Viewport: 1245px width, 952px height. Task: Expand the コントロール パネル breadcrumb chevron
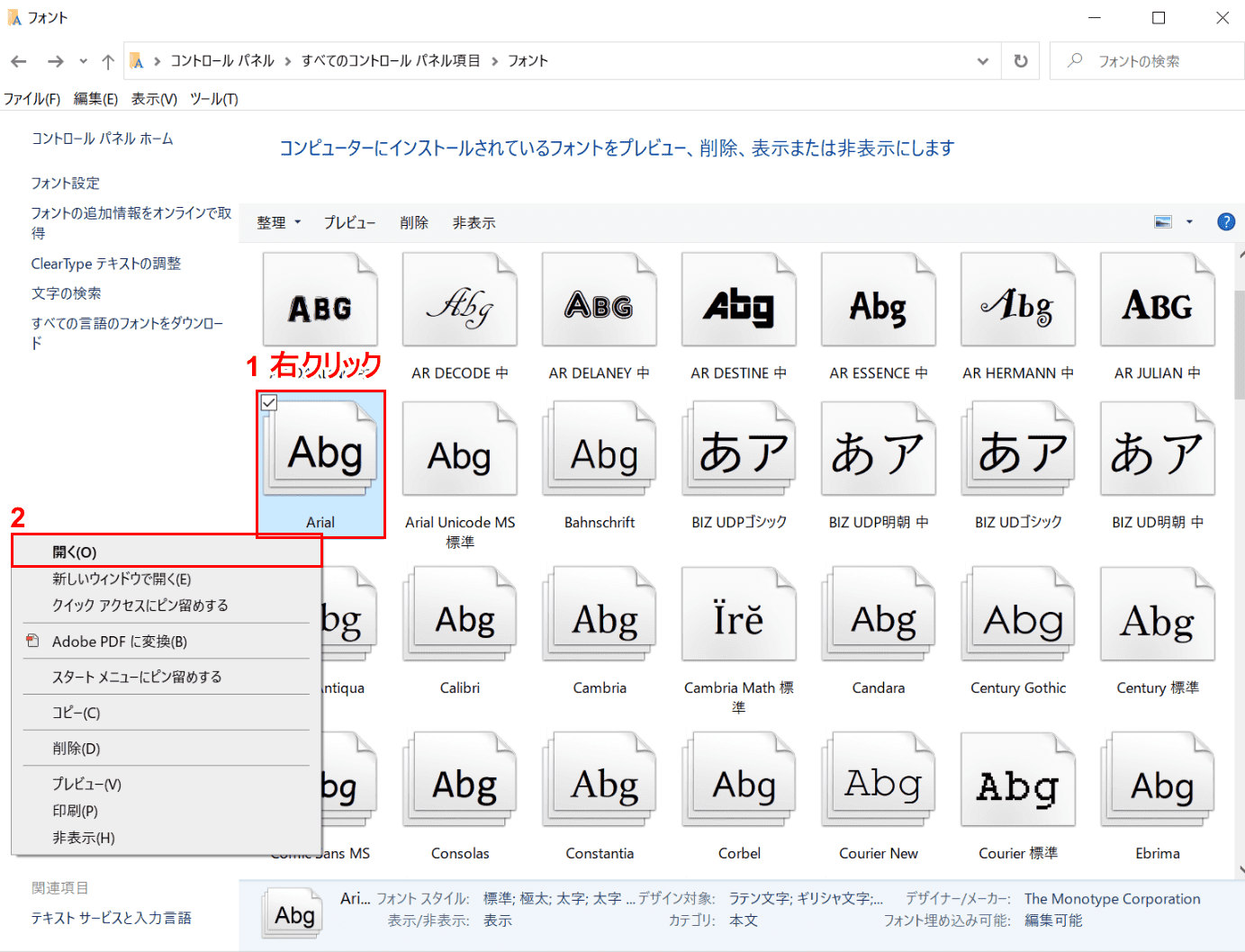coord(288,61)
